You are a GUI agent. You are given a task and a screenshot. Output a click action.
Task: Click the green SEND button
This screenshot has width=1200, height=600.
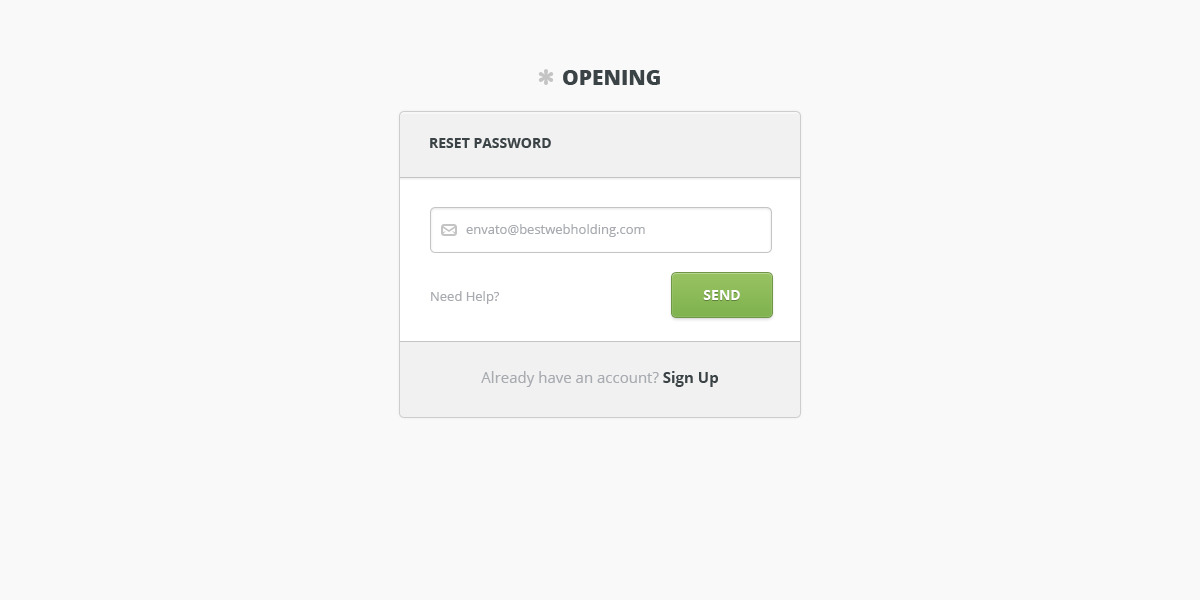(722, 295)
